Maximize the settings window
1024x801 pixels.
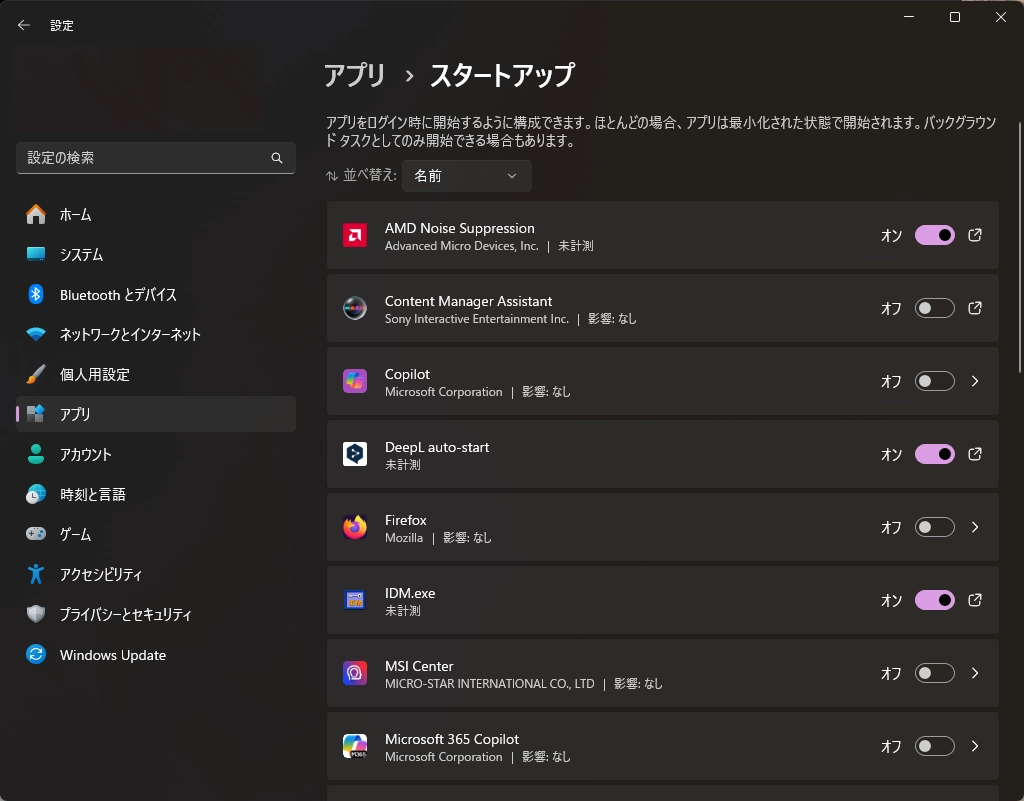955,18
